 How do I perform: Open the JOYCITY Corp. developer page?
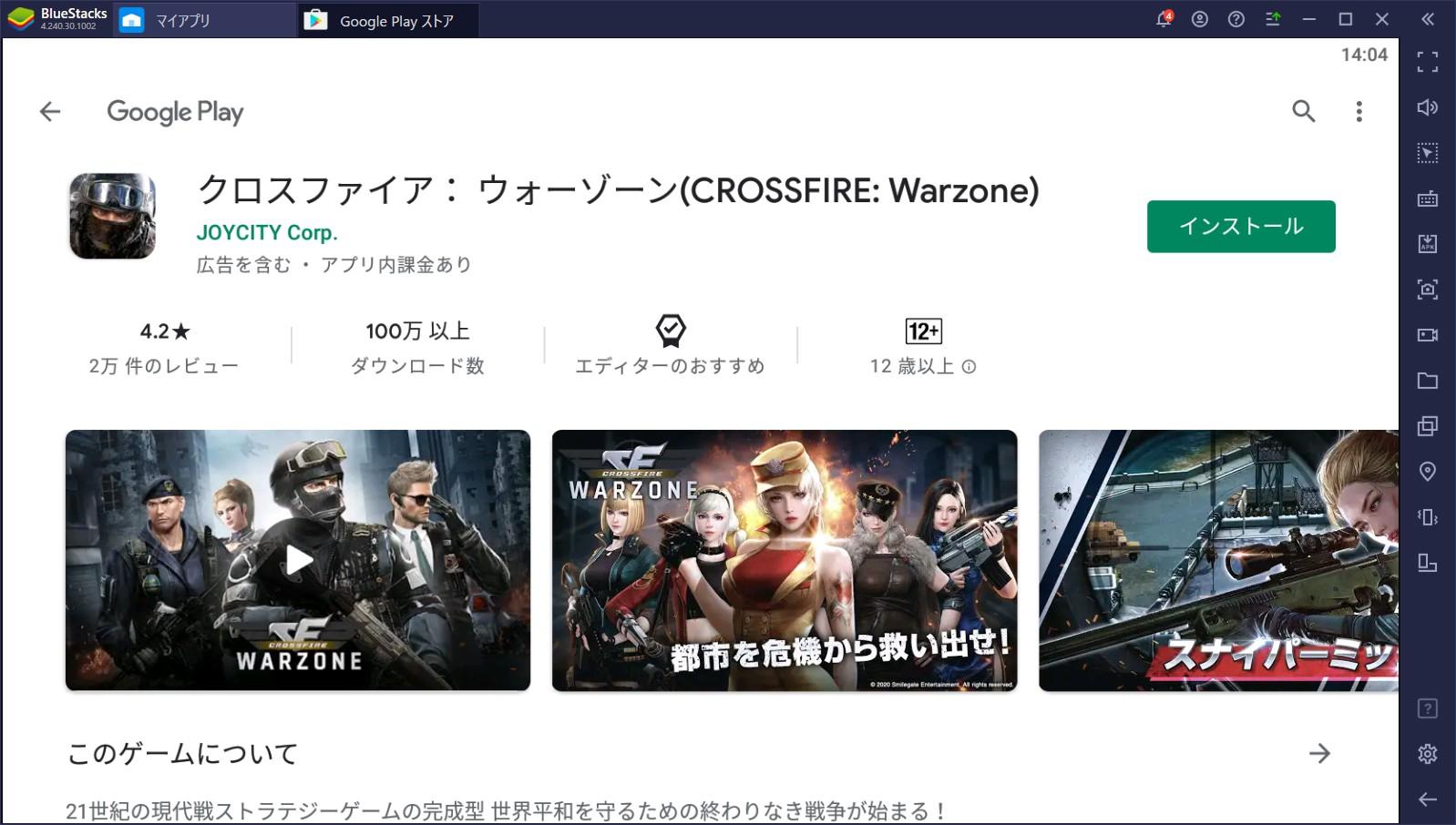(x=267, y=232)
